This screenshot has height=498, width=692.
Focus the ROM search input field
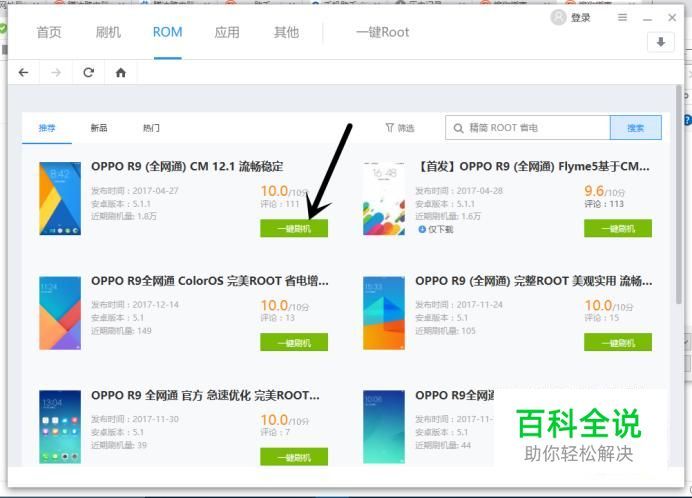[528, 128]
